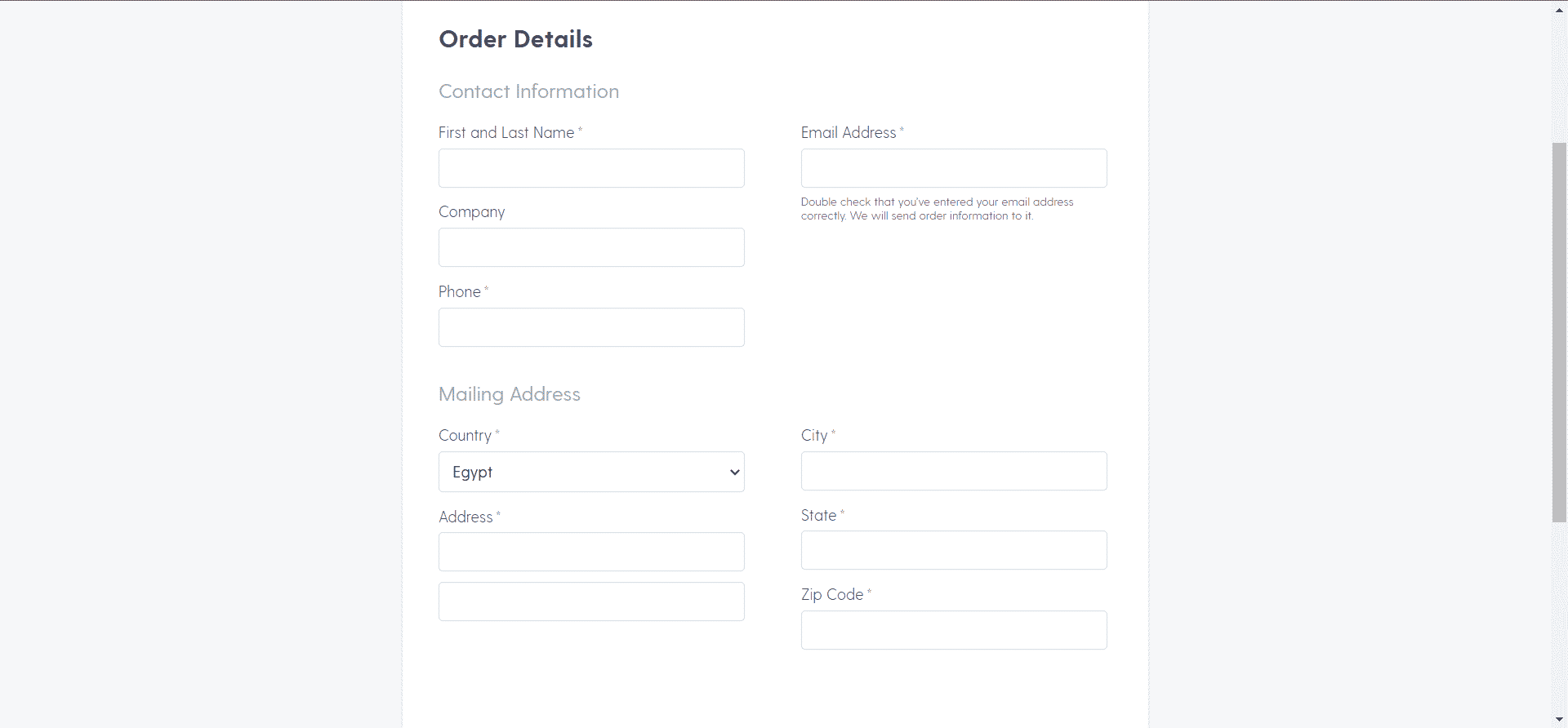Click the second Address line field
The image size is (1568, 728).
(x=591, y=601)
